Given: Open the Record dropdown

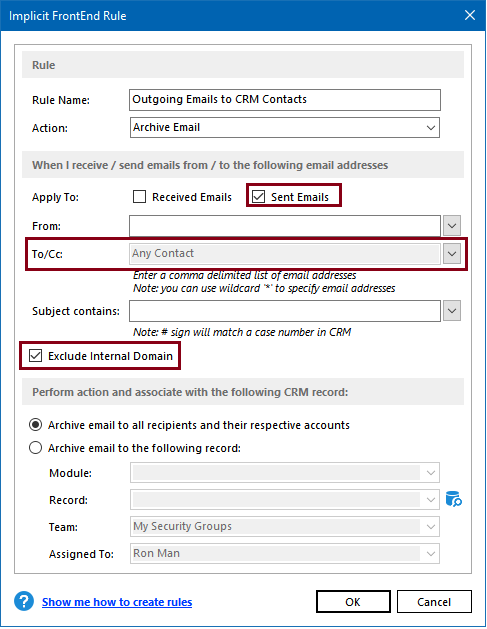Looking at the screenshot, I should [x=285, y=499].
